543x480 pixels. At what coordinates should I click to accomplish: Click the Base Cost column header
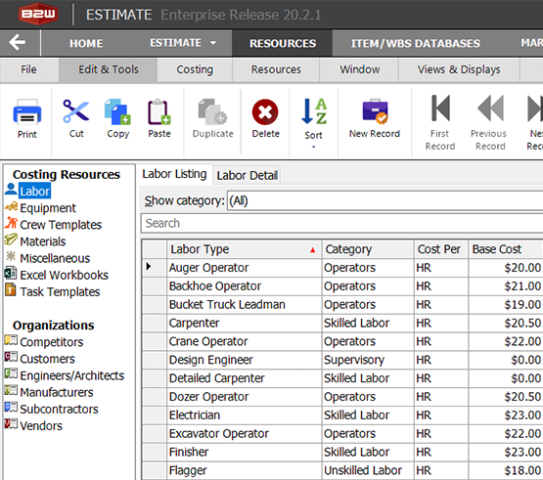[x=505, y=249]
